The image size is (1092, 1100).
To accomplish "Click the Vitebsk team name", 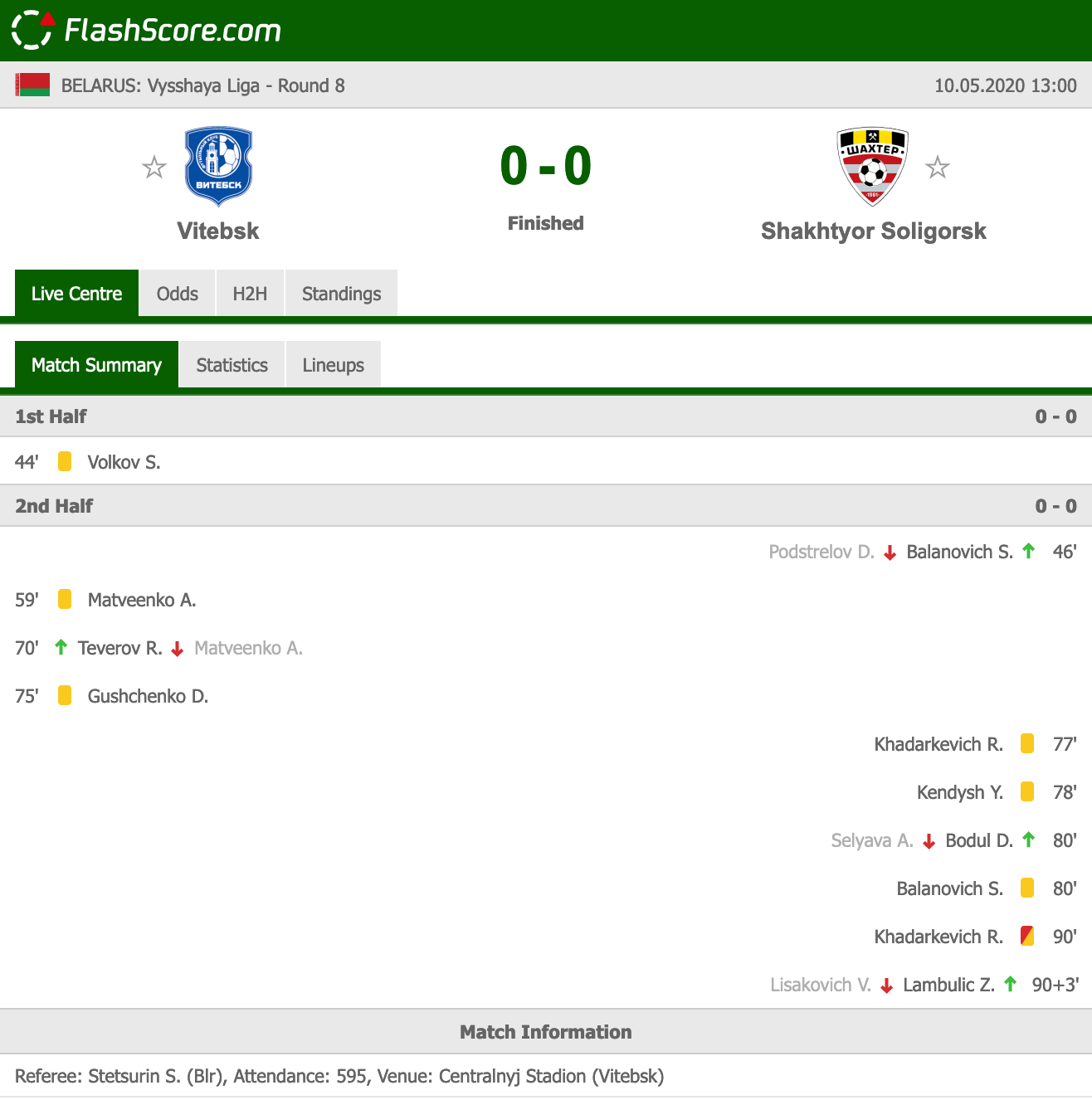I will [x=218, y=231].
